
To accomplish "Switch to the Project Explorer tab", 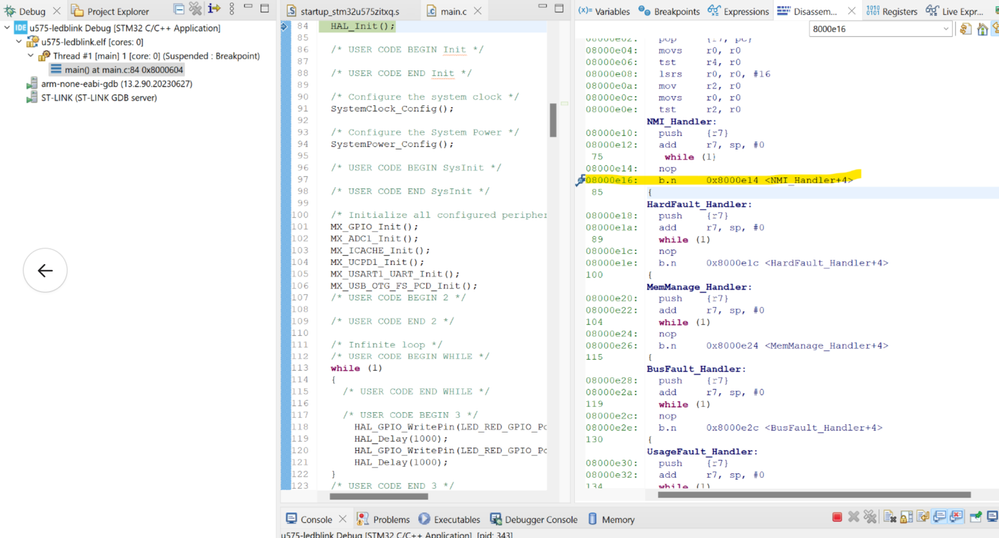I will click(117, 11).
